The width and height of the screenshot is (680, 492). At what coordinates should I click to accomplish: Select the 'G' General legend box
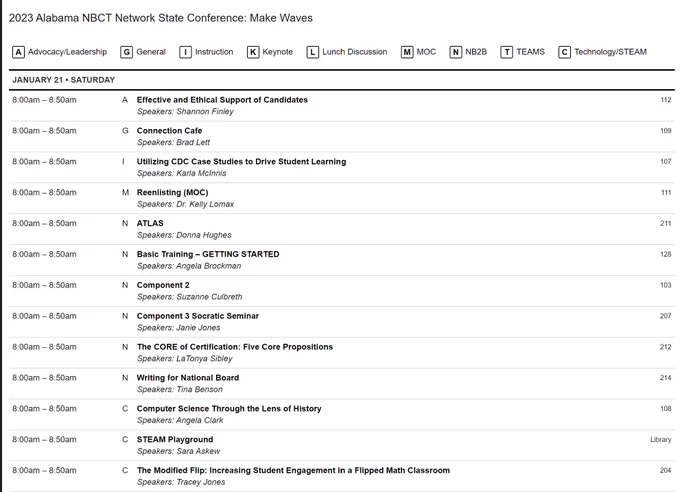(x=126, y=52)
